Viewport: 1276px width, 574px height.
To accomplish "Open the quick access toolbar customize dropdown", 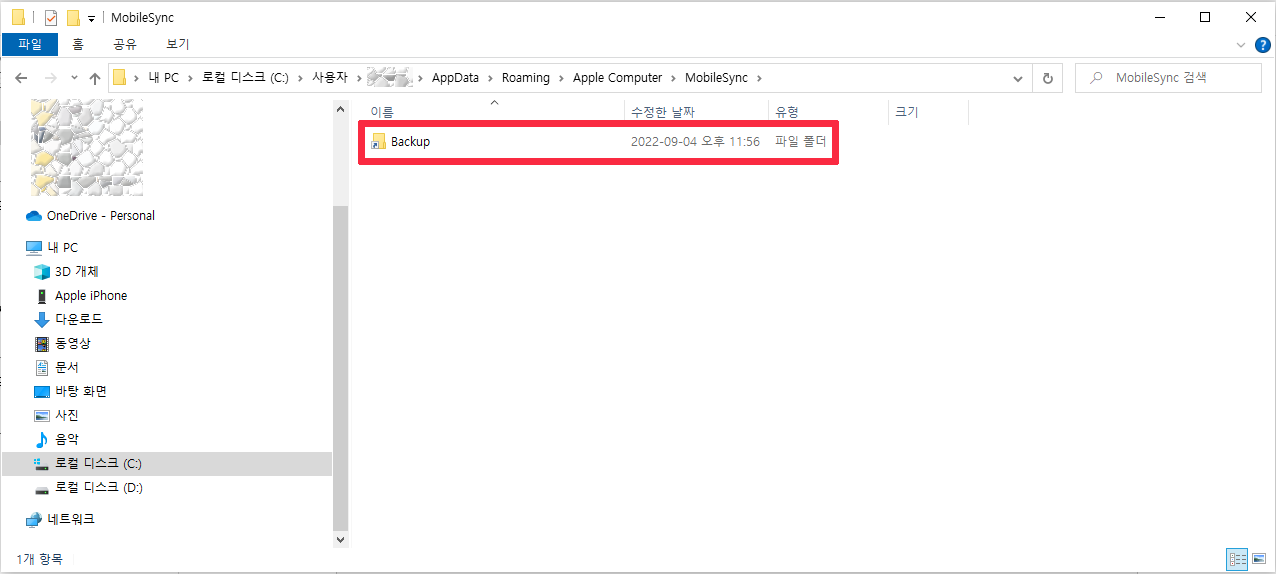I will point(92,18).
